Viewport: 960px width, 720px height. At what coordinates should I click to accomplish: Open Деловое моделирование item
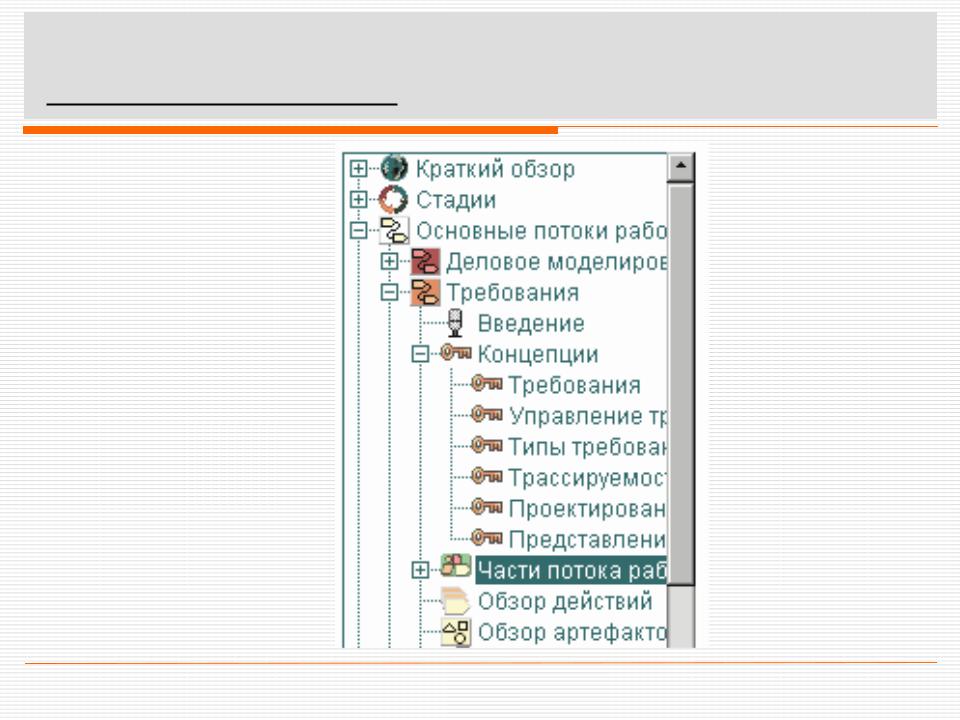pos(556,262)
